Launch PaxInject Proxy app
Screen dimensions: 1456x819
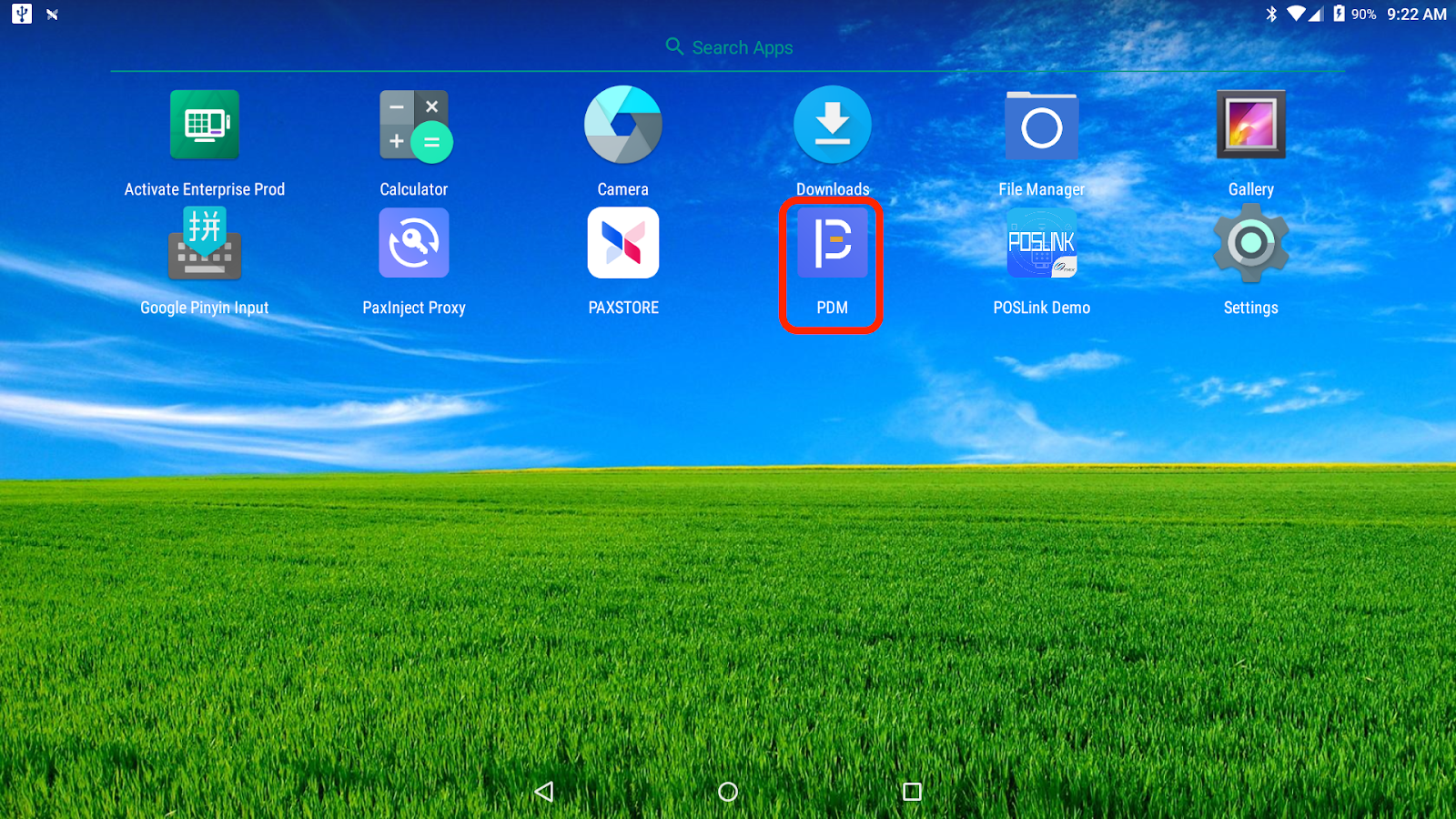coord(414,243)
